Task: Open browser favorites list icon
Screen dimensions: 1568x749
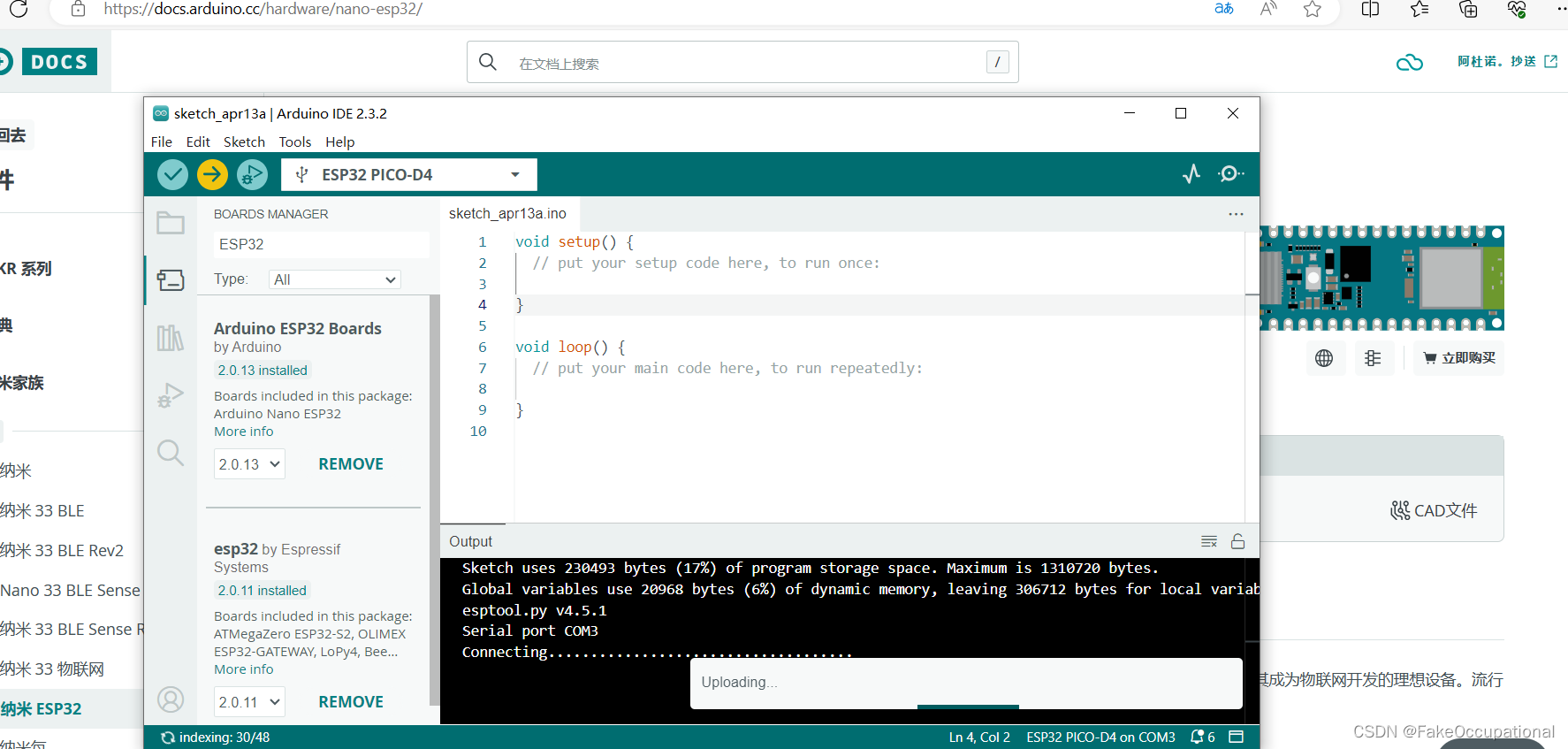Action: 1420,9
